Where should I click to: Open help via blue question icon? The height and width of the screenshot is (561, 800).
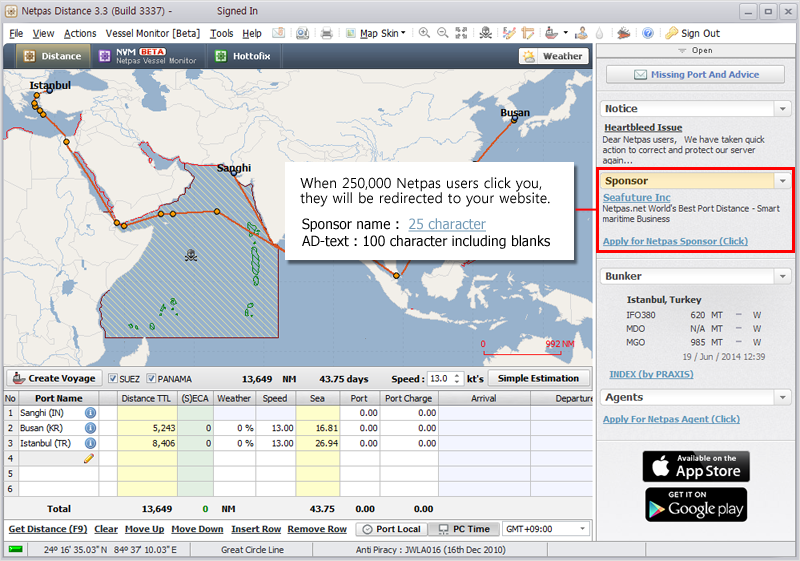tap(648, 33)
